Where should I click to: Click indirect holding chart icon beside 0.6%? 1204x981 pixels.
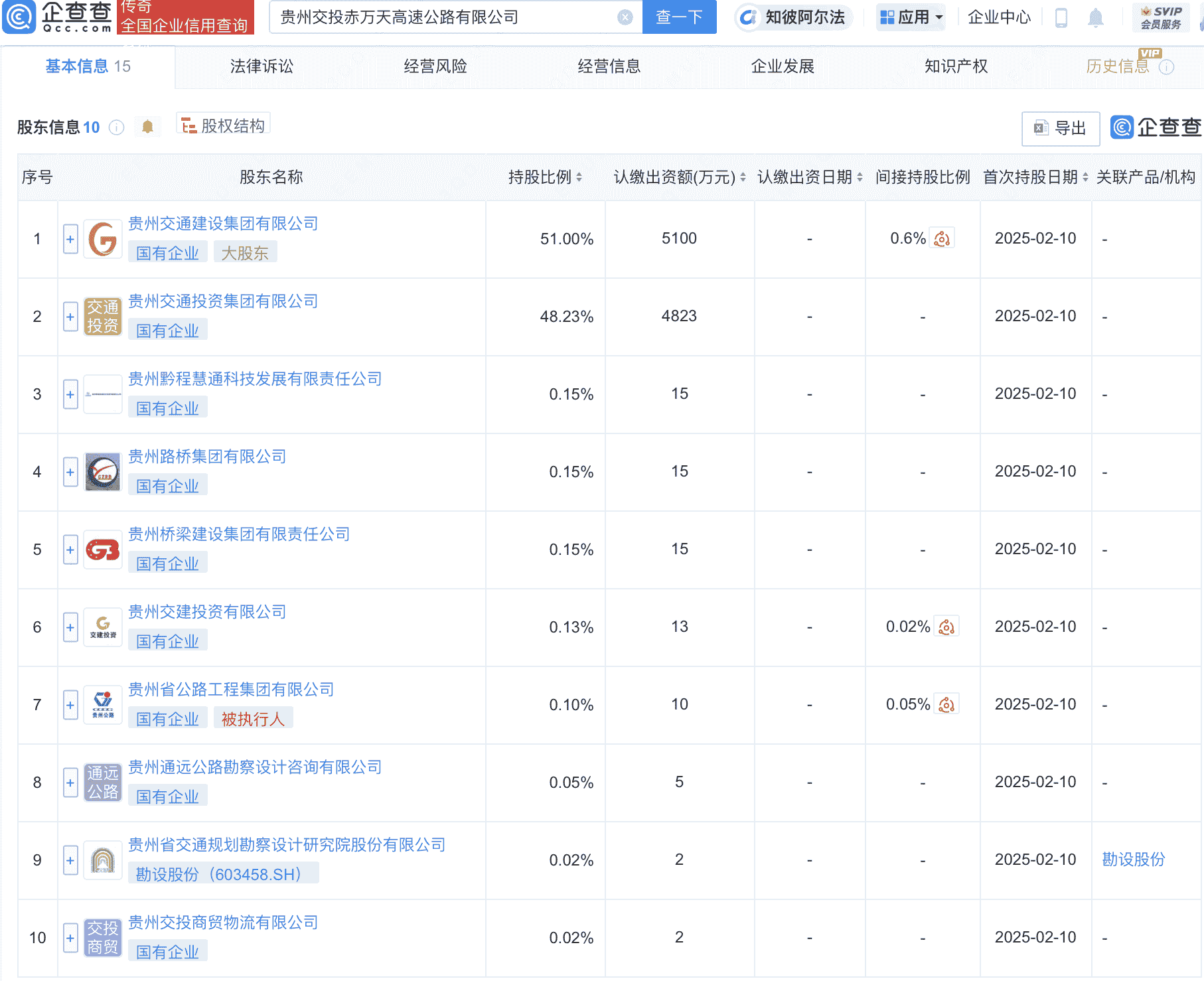coord(942,238)
